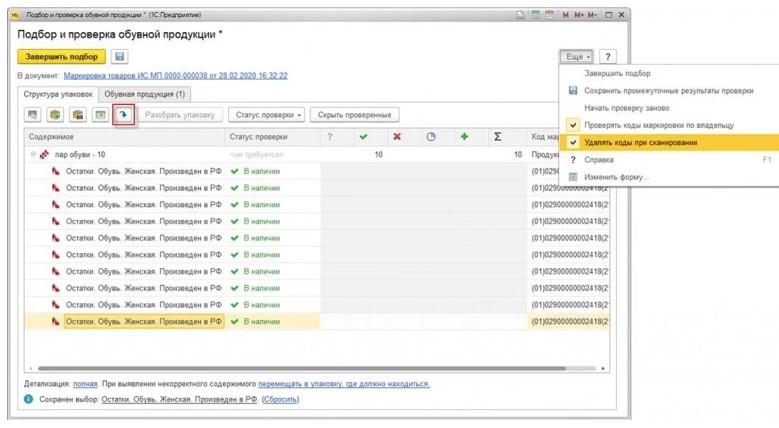This screenshot has width=779, height=428.
Task: Click the first toolbar icon above Содержимое
Action: 33,115
